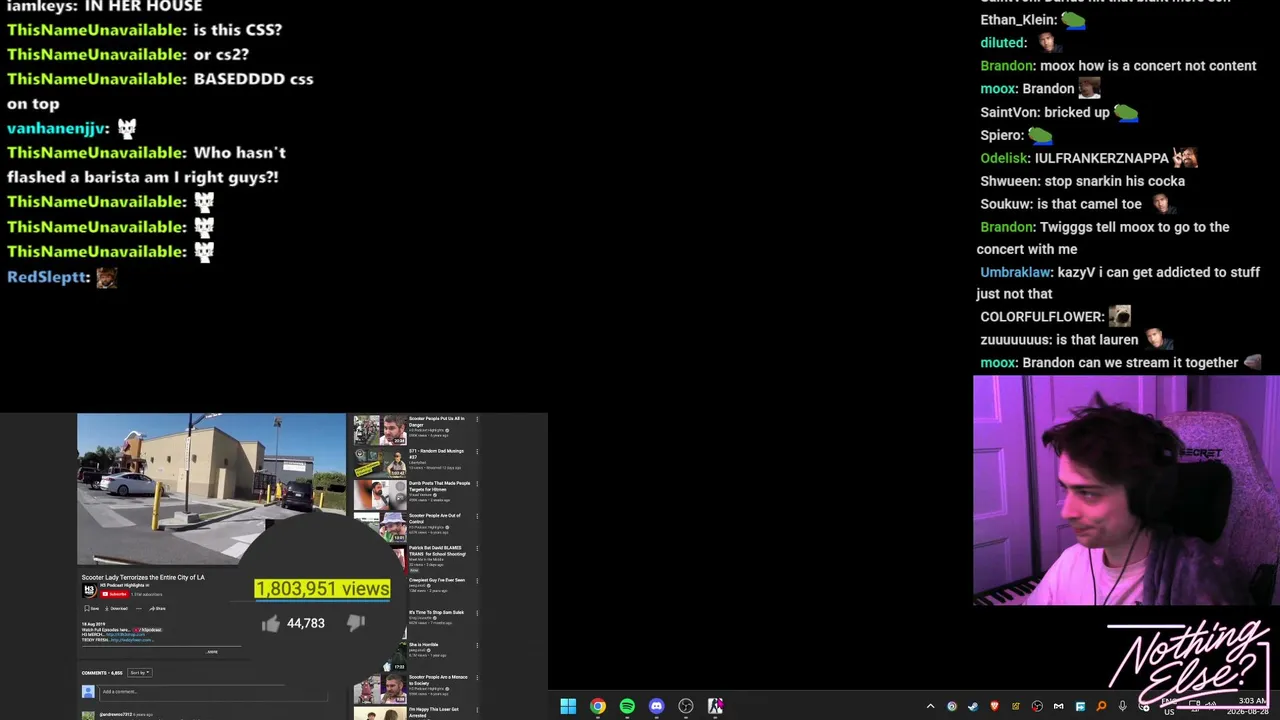Share the Scooter Lady video
The image size is (1280, 720).
point(157,608)
